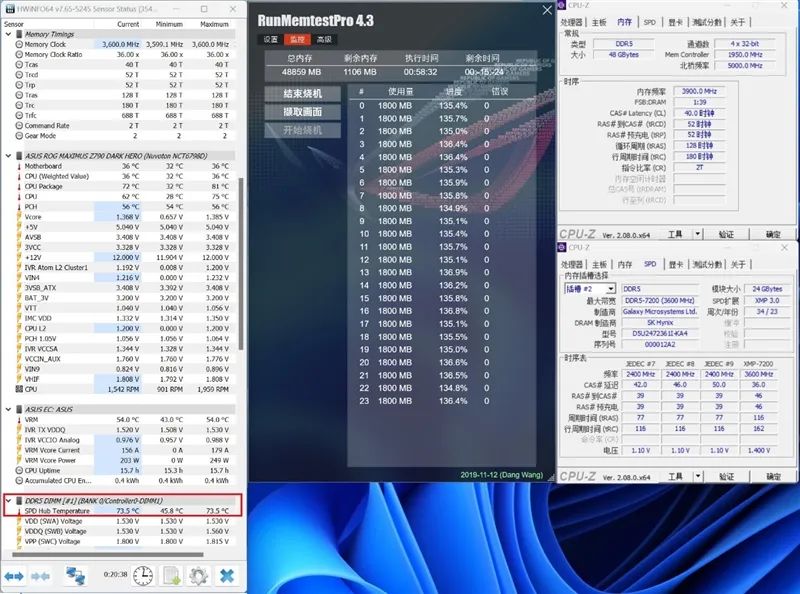Open the network remote monitoring icon in HWiNFO
The image size is (800, 594).
(76, 576)
